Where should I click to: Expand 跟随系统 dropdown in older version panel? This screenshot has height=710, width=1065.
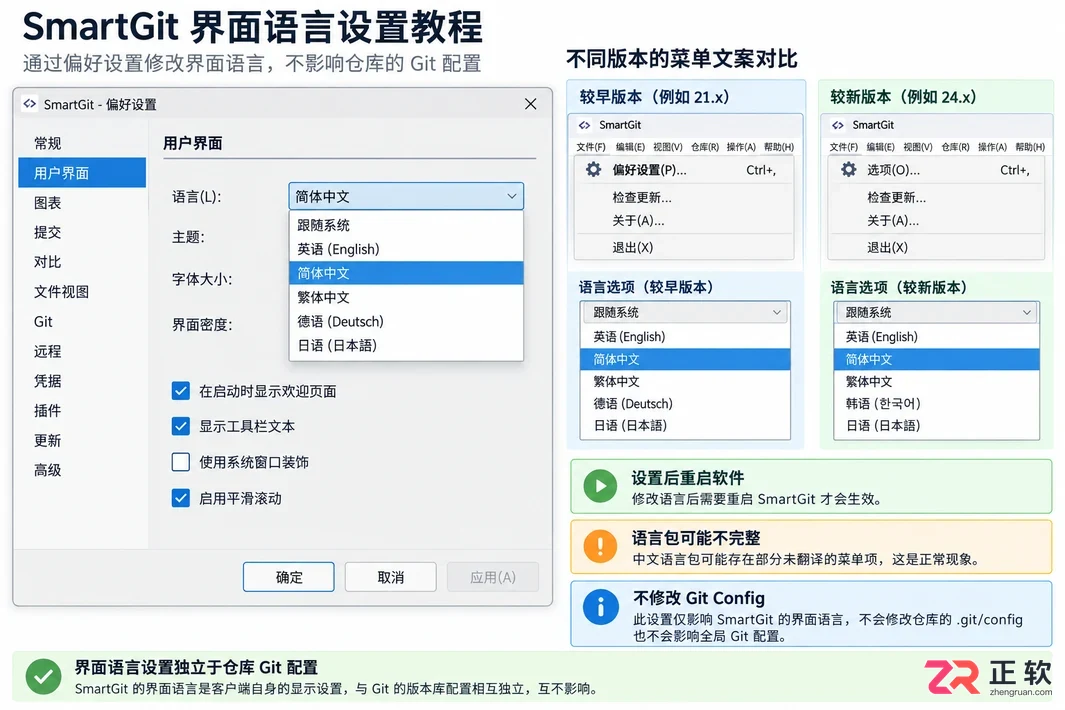pyautogui.click(x=685, y=313)
